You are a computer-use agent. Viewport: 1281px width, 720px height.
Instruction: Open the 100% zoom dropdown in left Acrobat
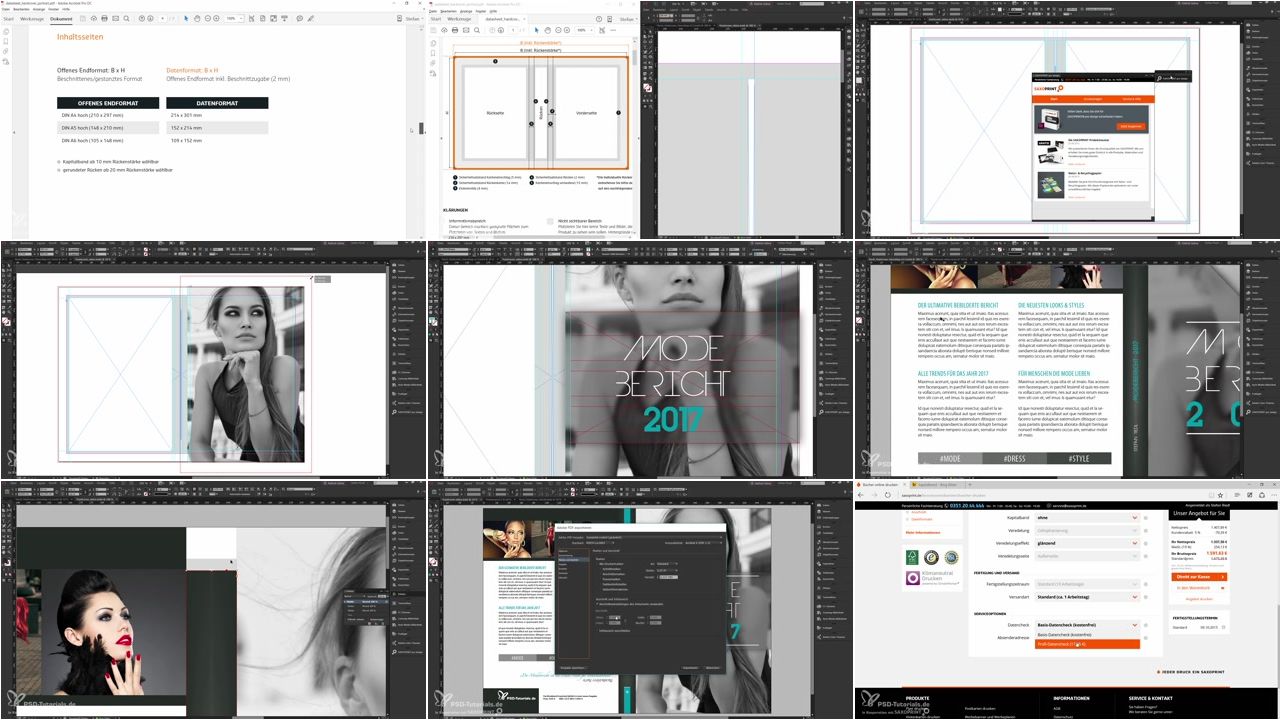234,19
